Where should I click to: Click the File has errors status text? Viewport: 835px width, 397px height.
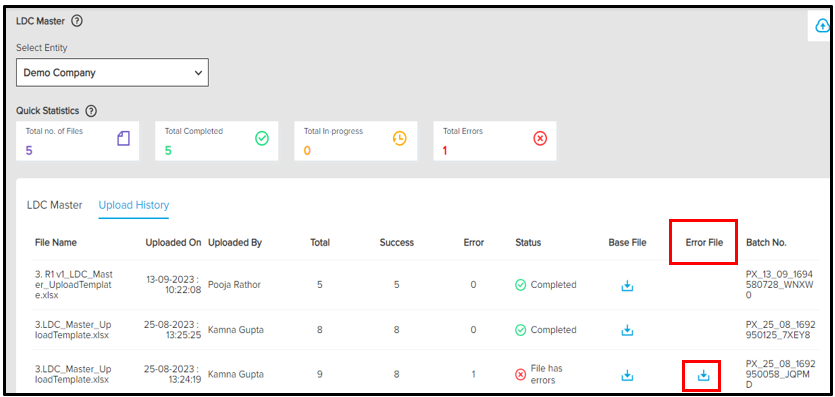(x=546, y=375)
